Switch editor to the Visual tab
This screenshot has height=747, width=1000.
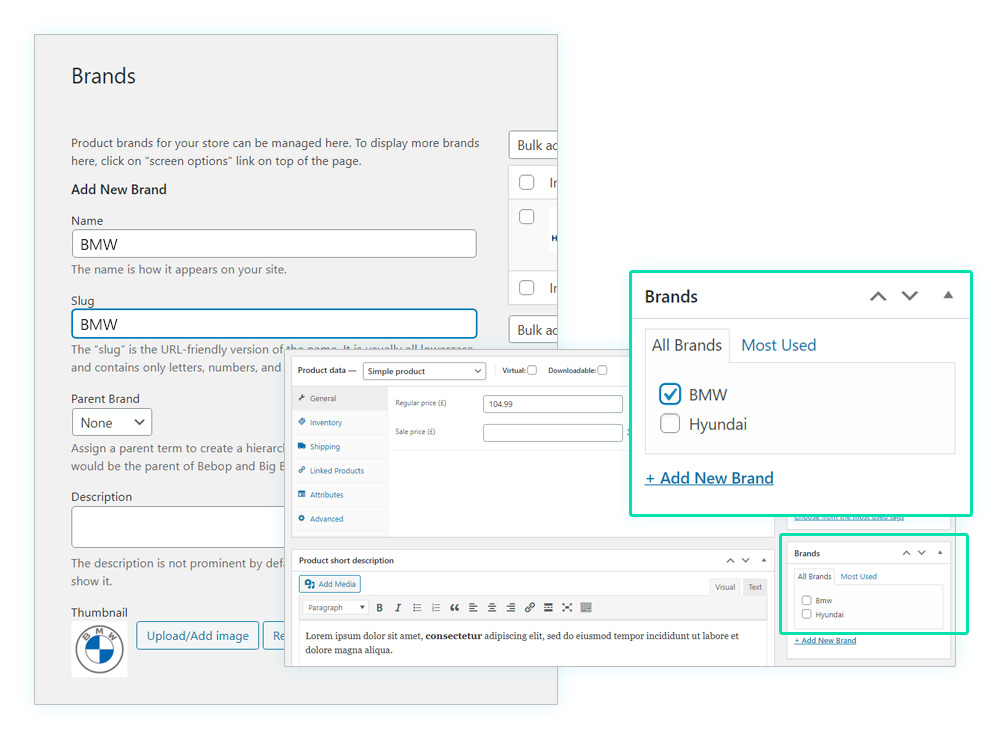click(725, 587)
